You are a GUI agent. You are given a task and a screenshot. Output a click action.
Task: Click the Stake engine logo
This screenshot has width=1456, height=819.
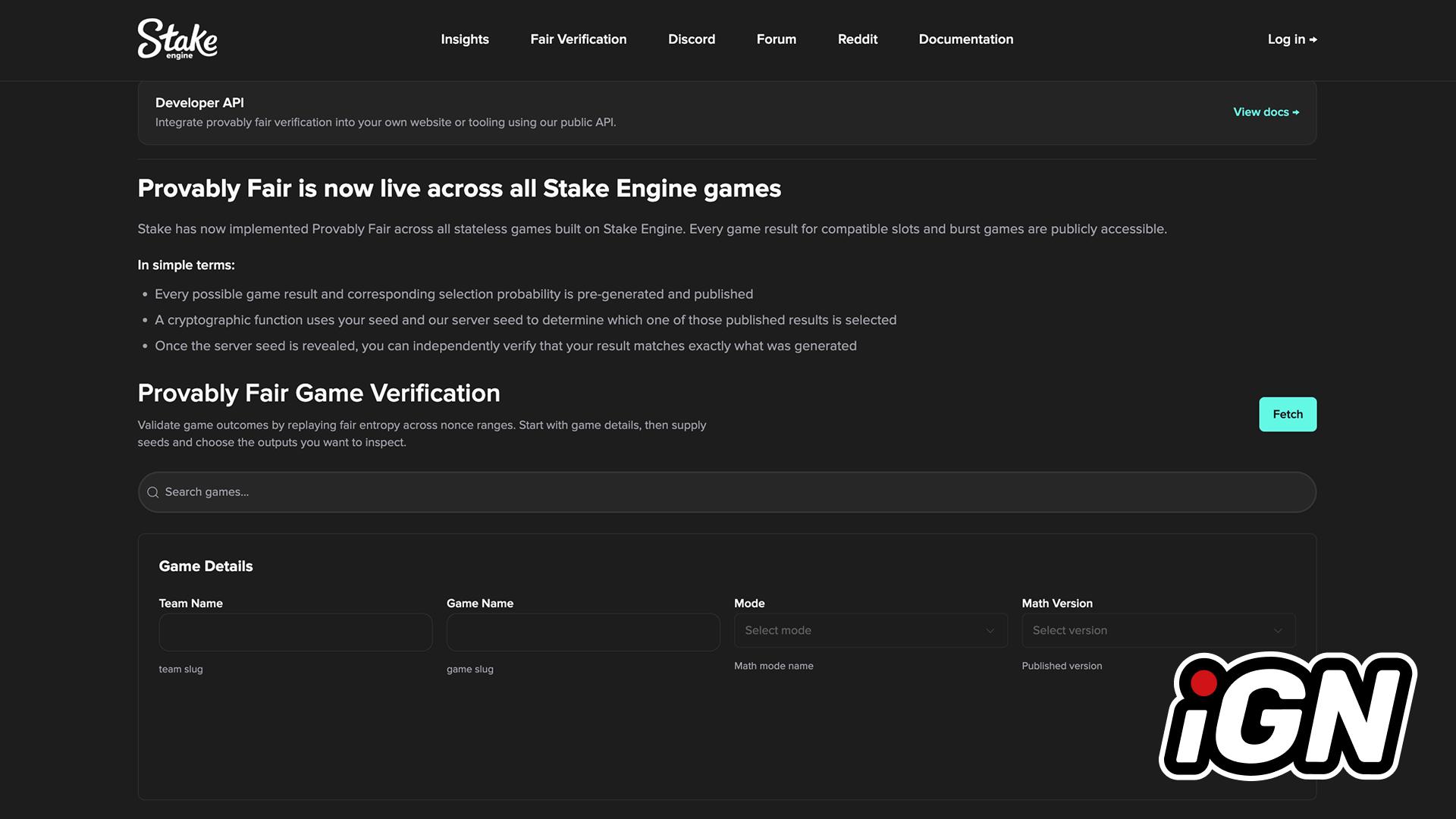(177, 39)
